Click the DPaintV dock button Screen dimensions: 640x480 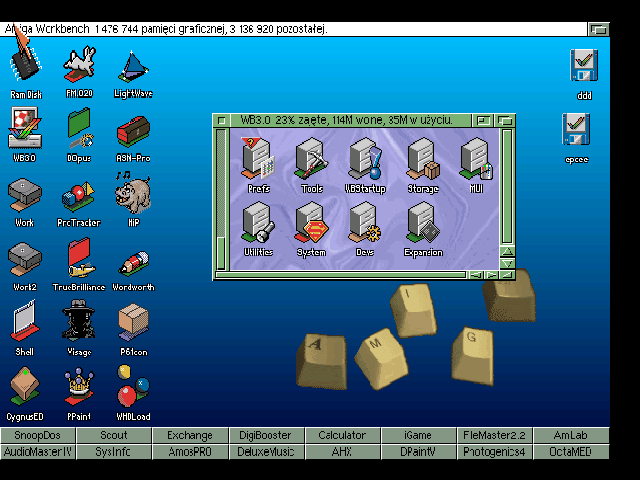pos(418,452)
